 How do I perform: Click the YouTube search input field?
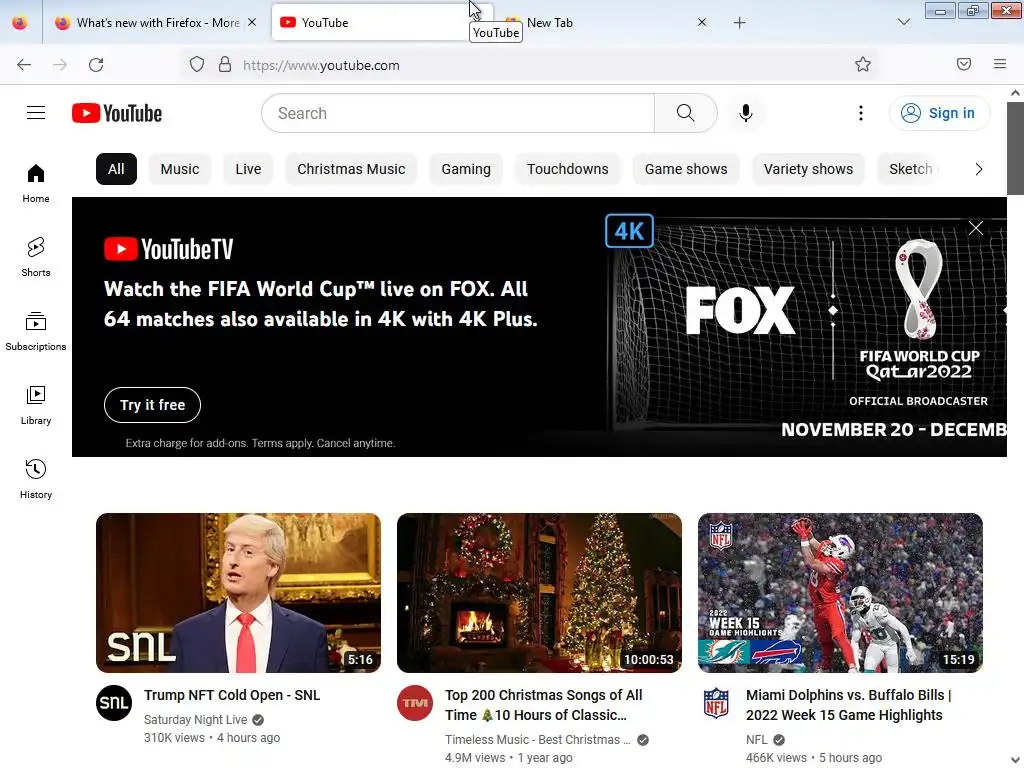[458, 113]
